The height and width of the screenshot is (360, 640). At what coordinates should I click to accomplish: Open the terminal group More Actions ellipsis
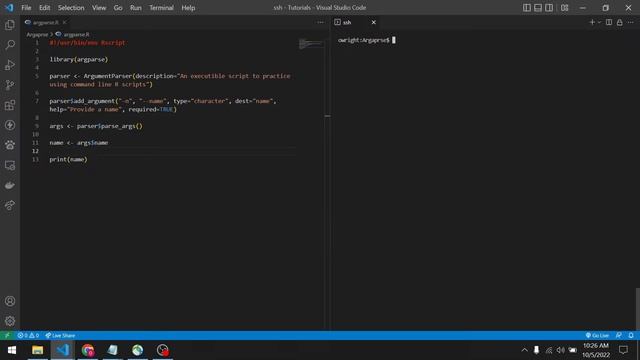pos(631,22)
